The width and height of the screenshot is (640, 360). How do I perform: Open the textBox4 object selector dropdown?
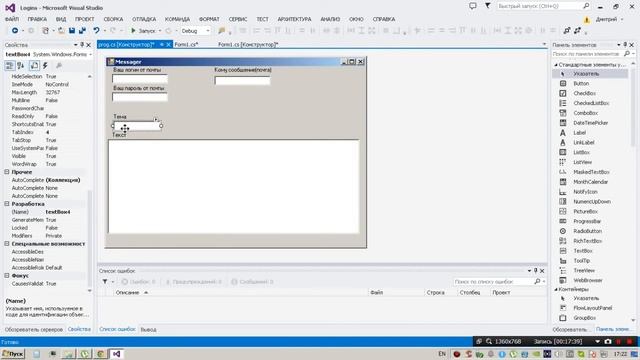tap(90, 54)
